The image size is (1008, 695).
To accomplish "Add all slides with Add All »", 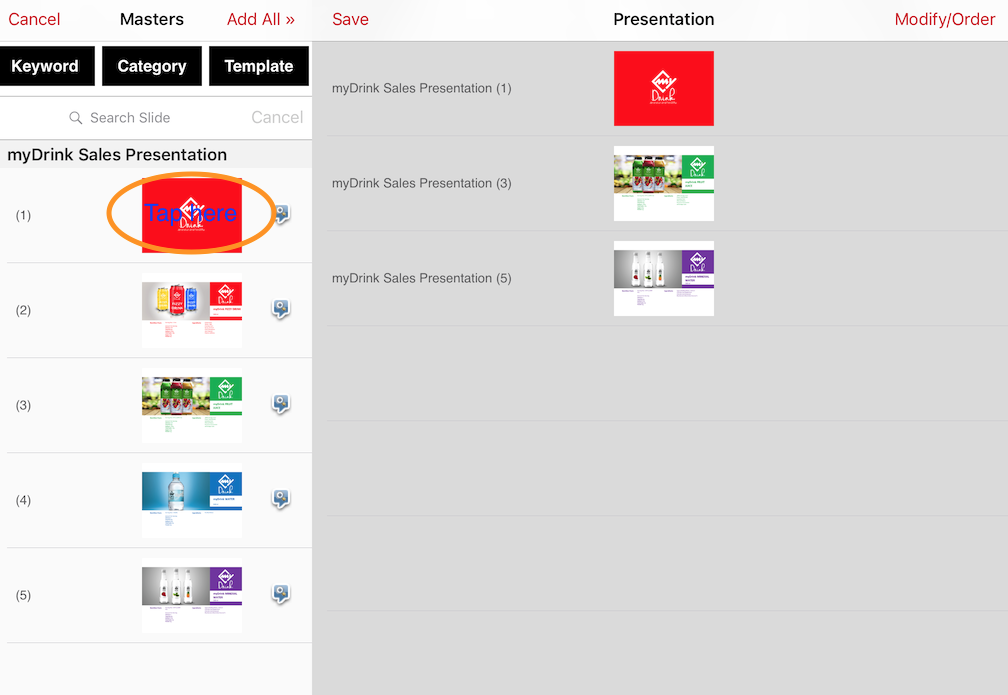I will [x=260, y=19].
